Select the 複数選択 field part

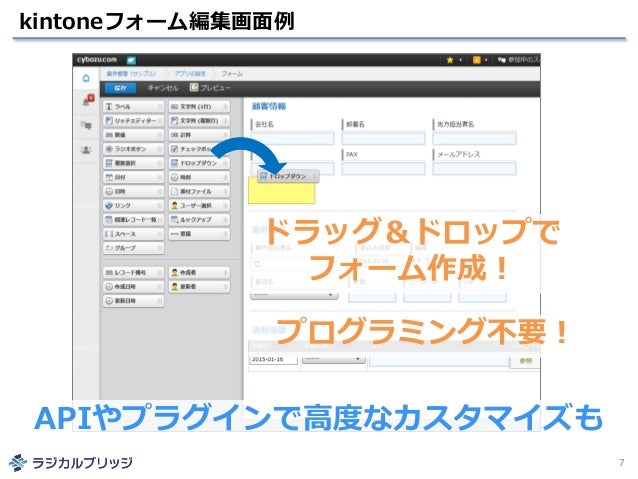(133, 163)
